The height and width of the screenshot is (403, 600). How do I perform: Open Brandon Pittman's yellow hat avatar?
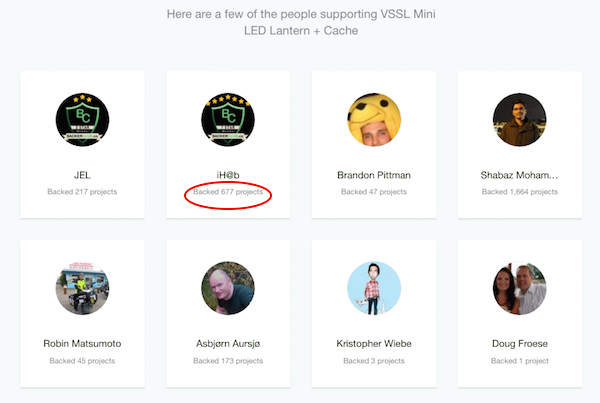(374, 120)
